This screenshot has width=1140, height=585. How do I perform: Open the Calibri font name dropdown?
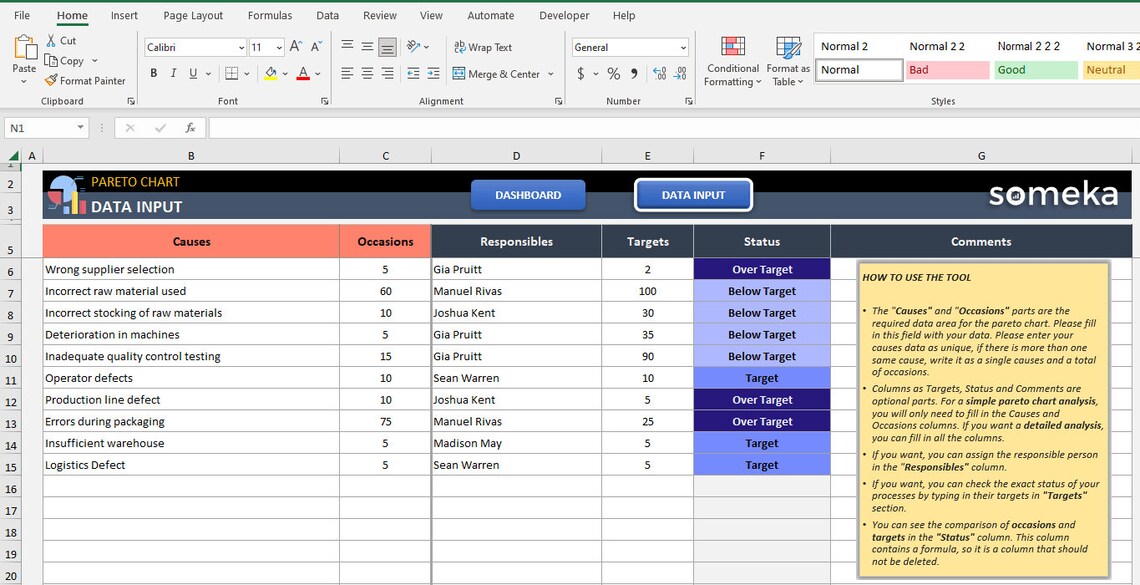coord(243,47)
